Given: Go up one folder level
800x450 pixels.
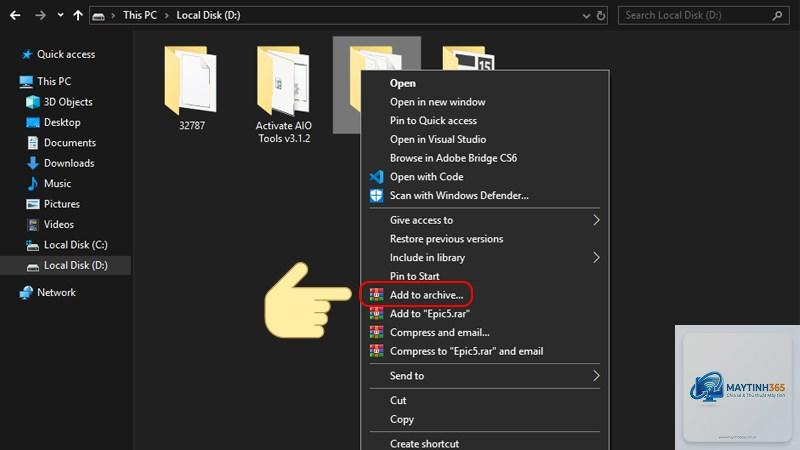Looking at the screenshot, I should (78, 15).
